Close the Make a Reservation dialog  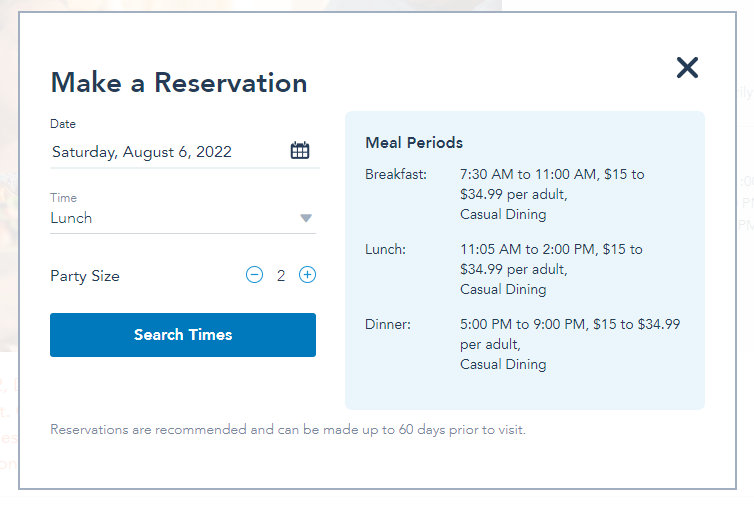click(687, 68)
